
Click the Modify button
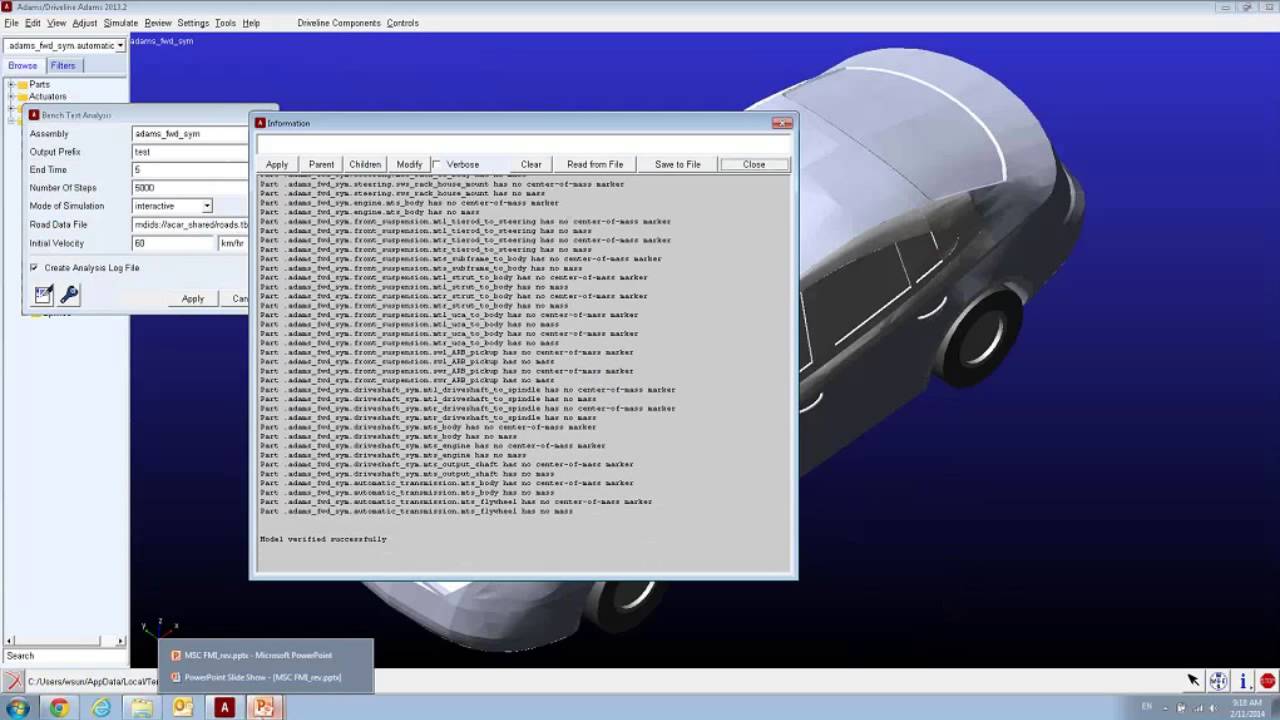tap(409, 164)
